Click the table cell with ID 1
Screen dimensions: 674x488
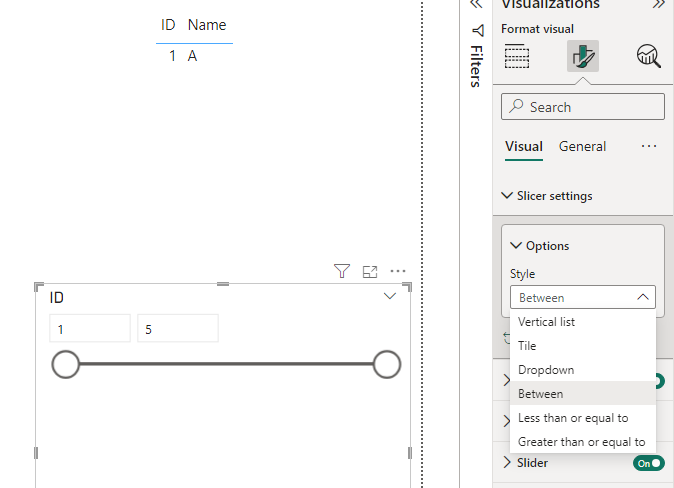pyautogui.click(x=172, y=56)
